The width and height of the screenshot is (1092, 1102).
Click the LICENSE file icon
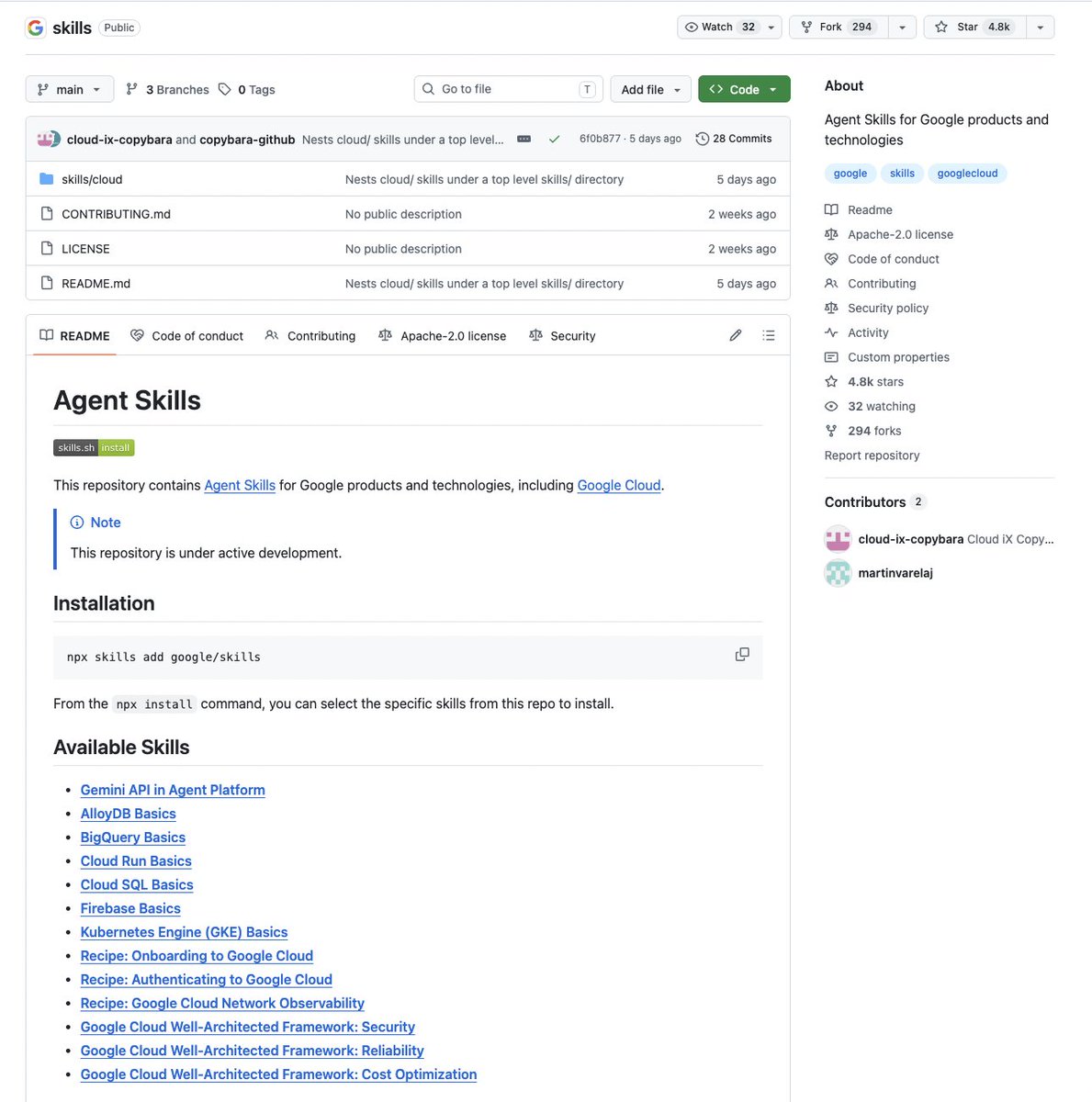[x=47, y=249]
